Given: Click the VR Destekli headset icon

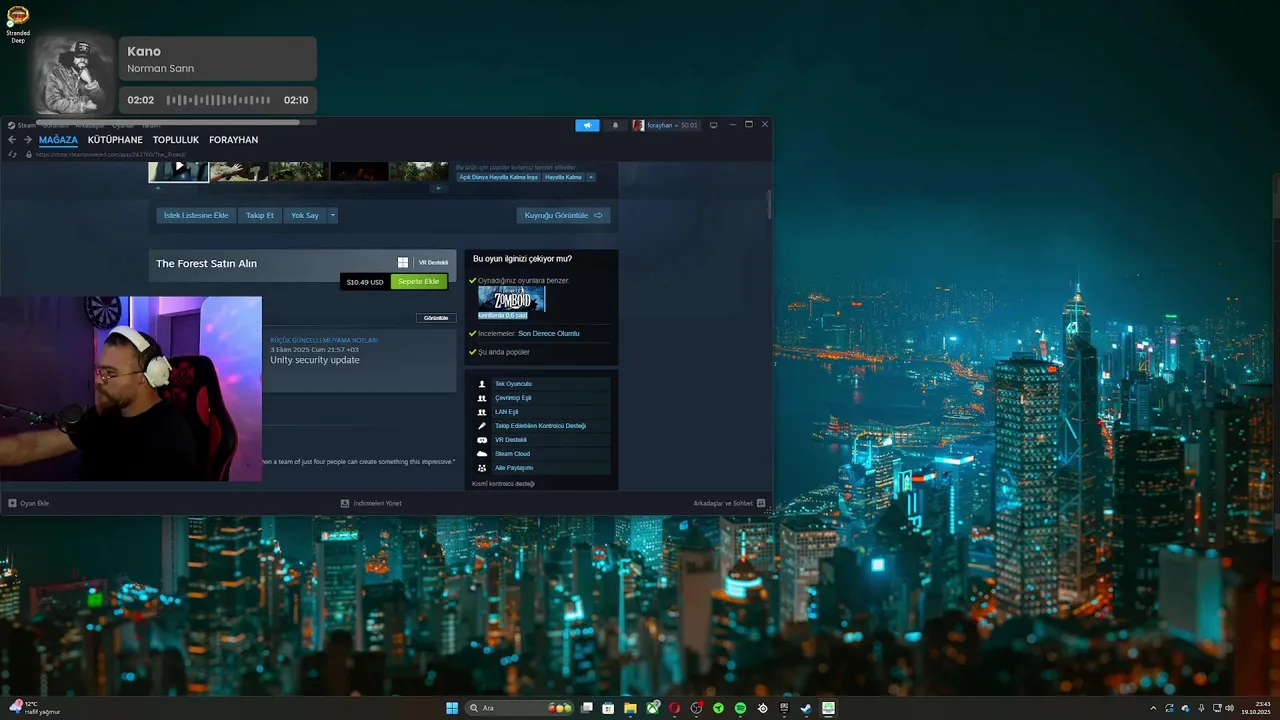Looking at the screenshot, I should coord(482,440).
